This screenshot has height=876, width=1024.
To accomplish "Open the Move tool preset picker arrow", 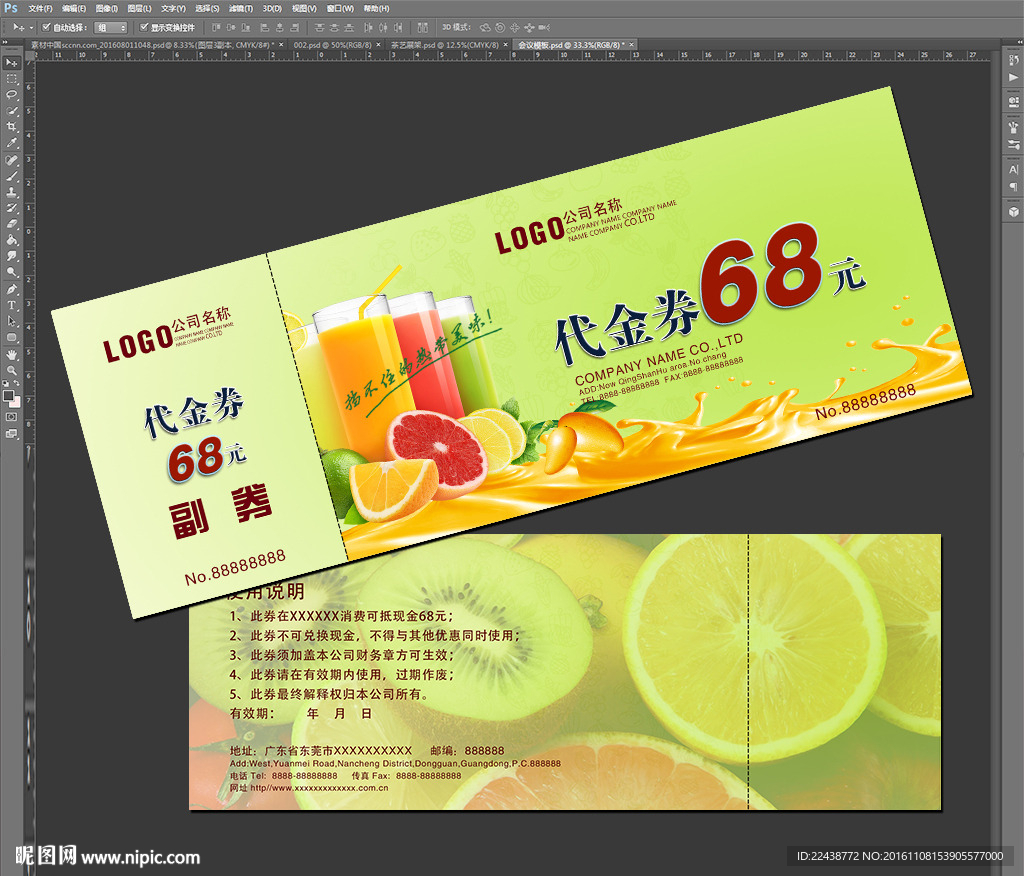I will tap(31, 28).
